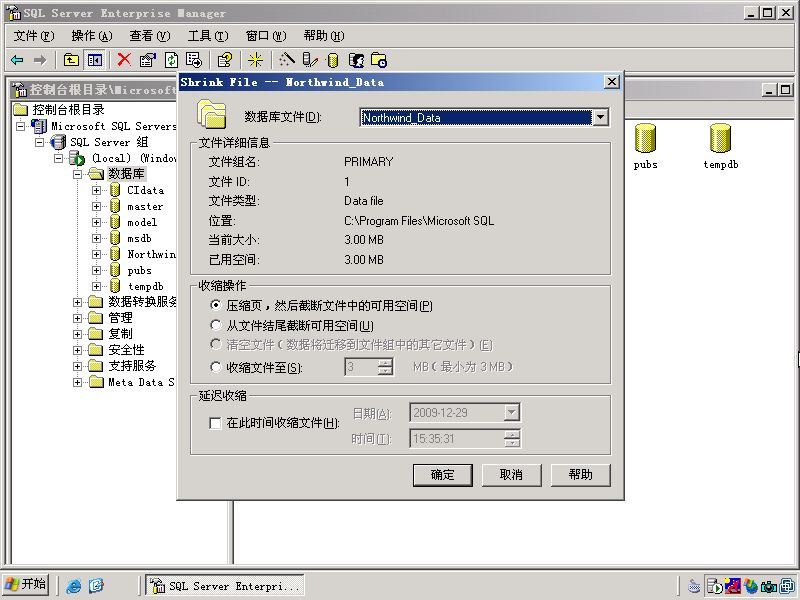Click the Export List toolbar icon
Image resolution: width=800 pixels, height=600 pixels.
point(194,60)
